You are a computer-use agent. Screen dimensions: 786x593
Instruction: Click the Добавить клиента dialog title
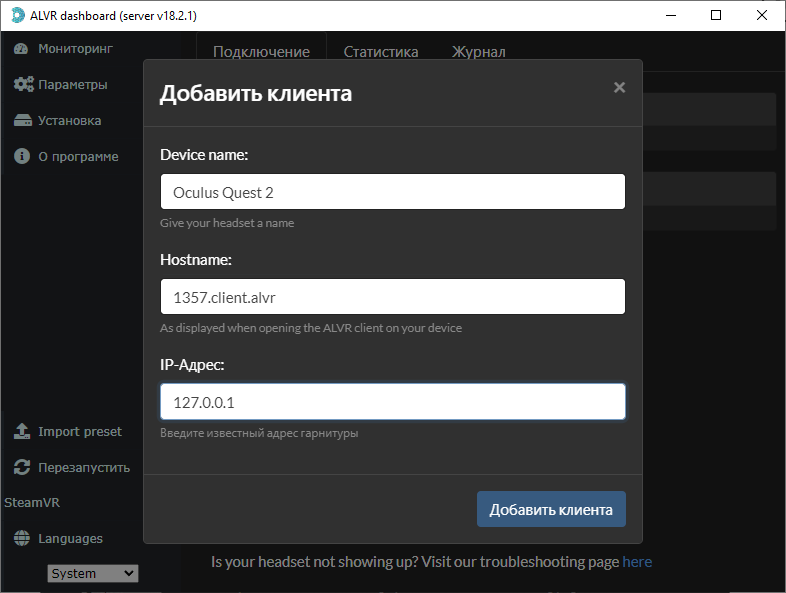pos(256,93)
